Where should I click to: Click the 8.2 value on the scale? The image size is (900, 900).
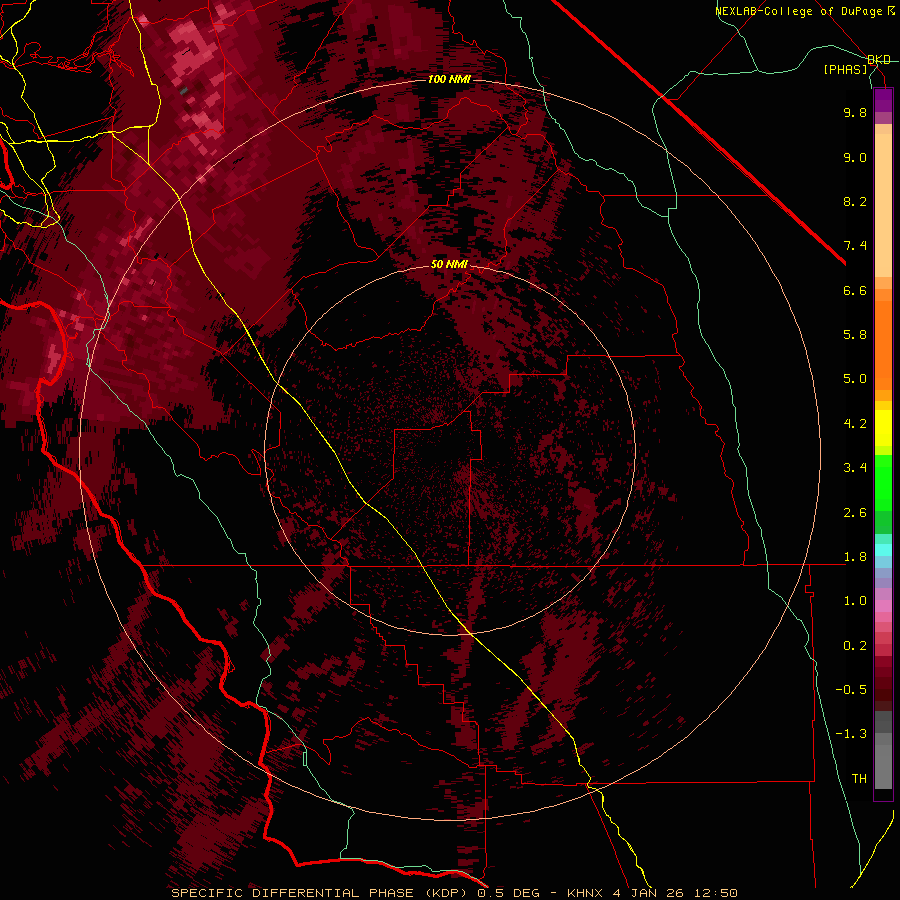(x=855, y=201)
